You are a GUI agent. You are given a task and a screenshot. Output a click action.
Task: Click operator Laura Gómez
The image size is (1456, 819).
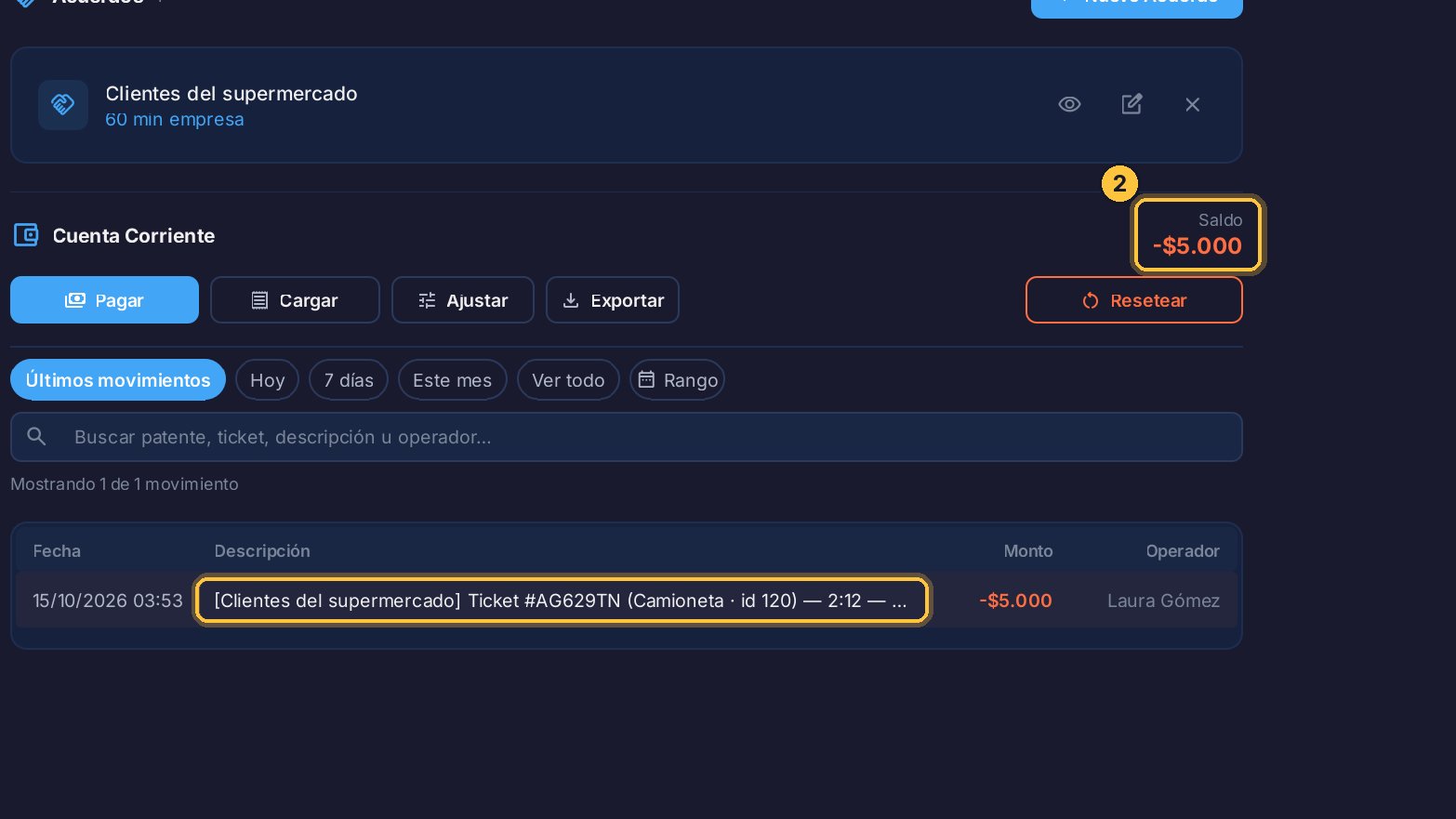[x=1163, y=601]
